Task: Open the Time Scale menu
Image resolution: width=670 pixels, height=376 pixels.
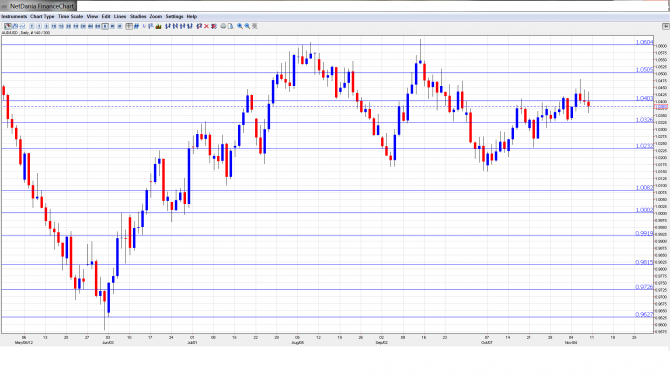Action: pyautogui.click(x=71, y=17)
